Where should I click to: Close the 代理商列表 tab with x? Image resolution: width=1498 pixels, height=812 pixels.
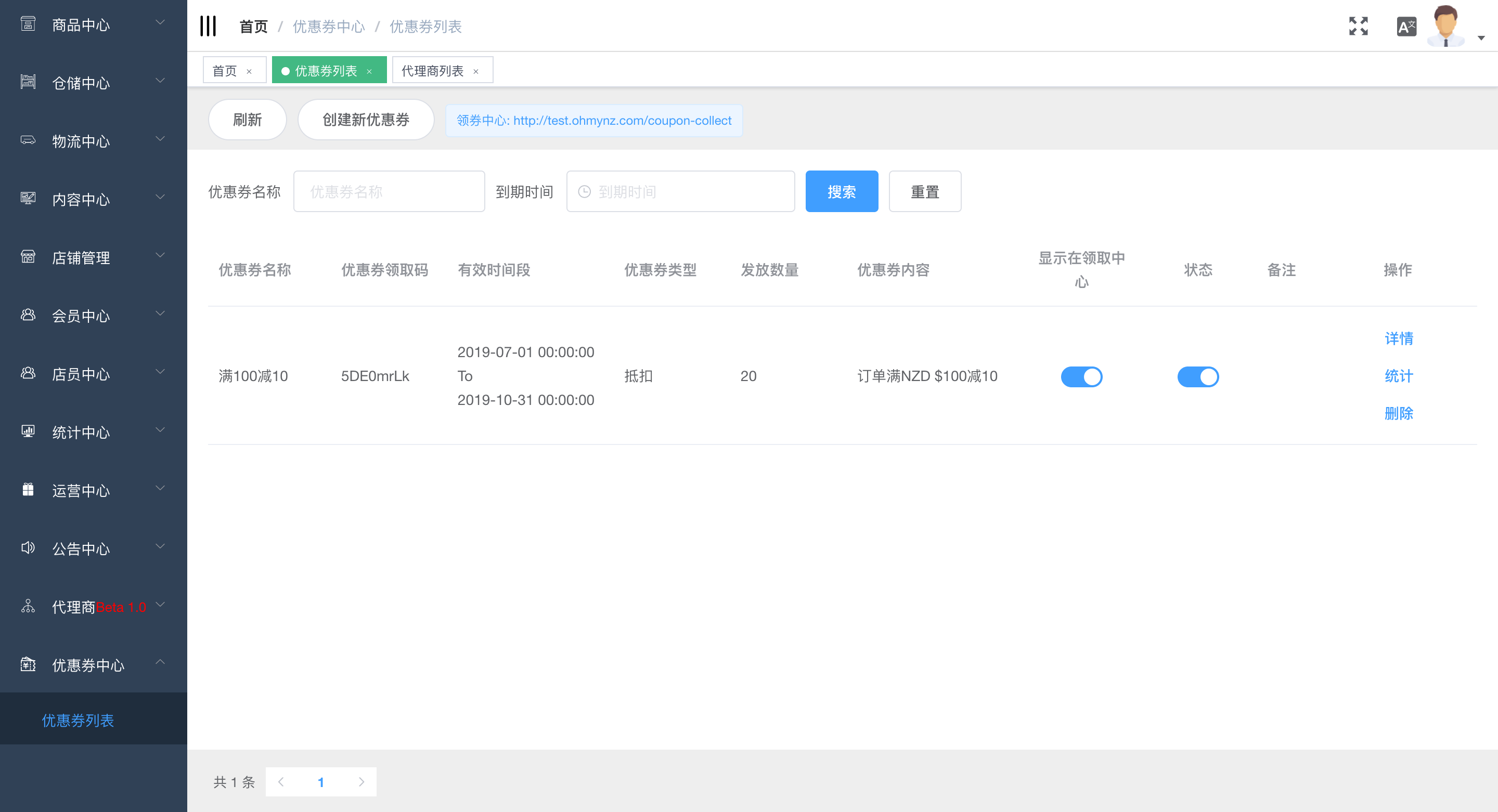pos(476,71)
